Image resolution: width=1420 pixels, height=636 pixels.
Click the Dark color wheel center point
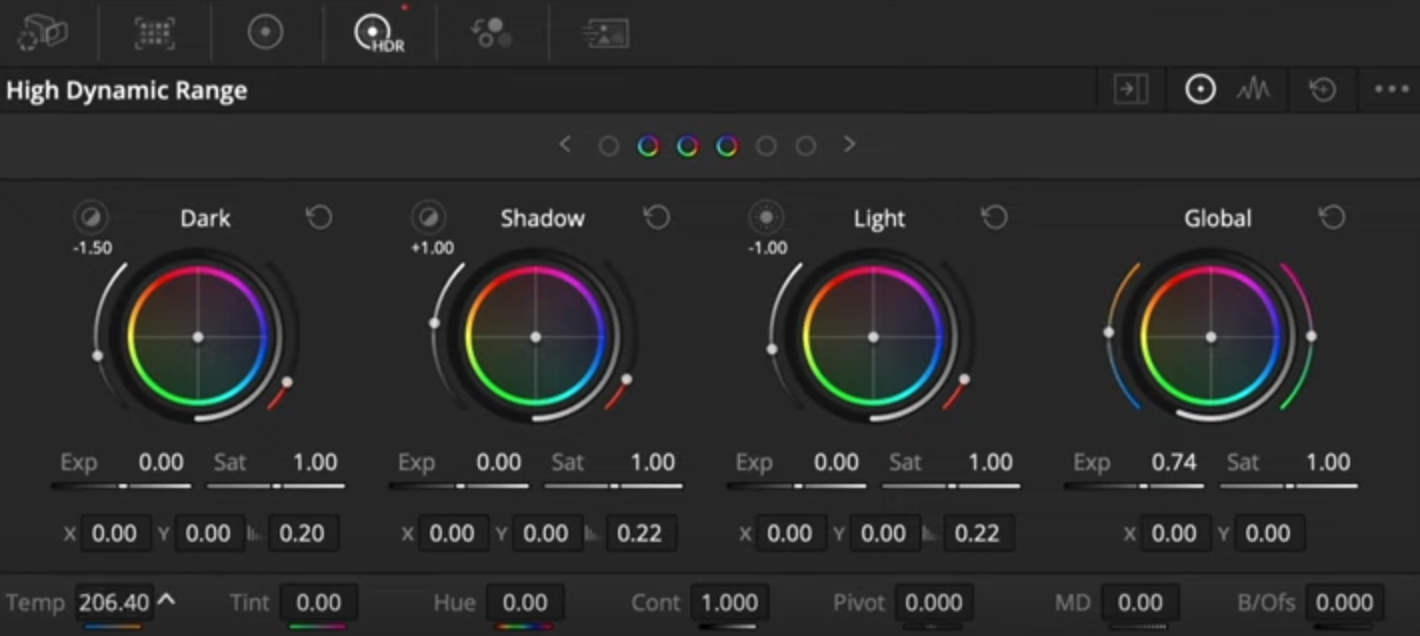click(198, 337)
